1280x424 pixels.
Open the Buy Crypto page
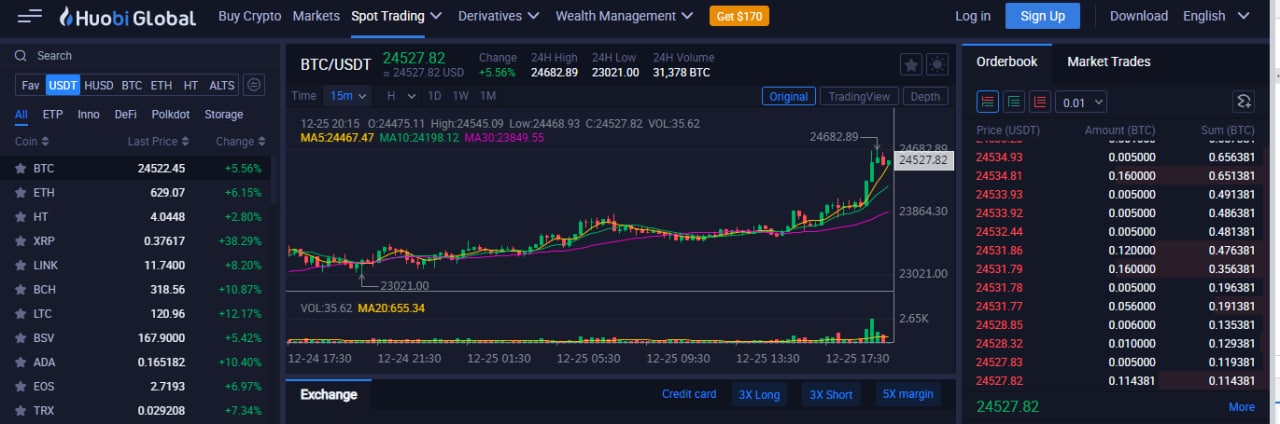click(x=250, y=16)
